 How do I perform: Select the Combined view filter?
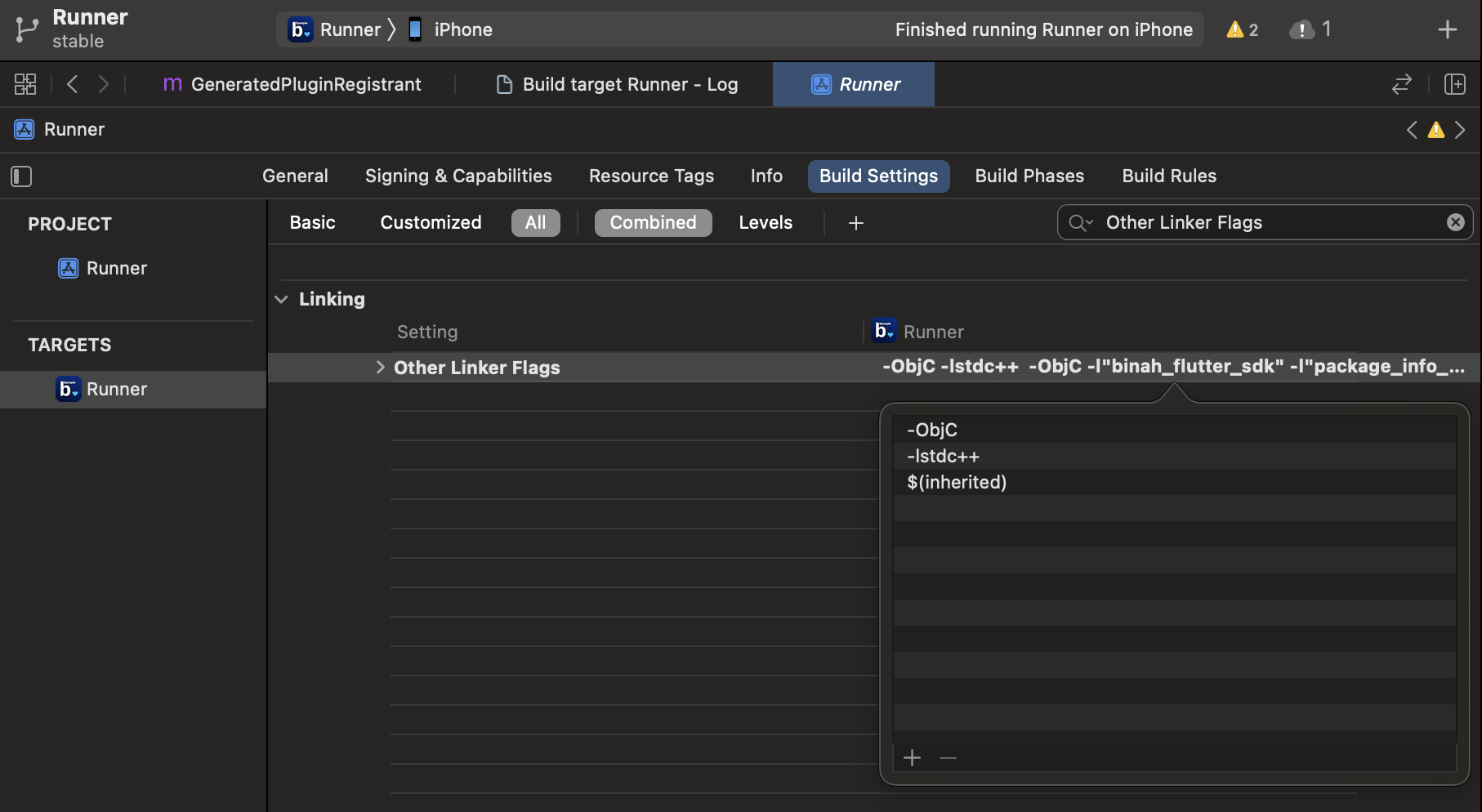click(653, 222)
